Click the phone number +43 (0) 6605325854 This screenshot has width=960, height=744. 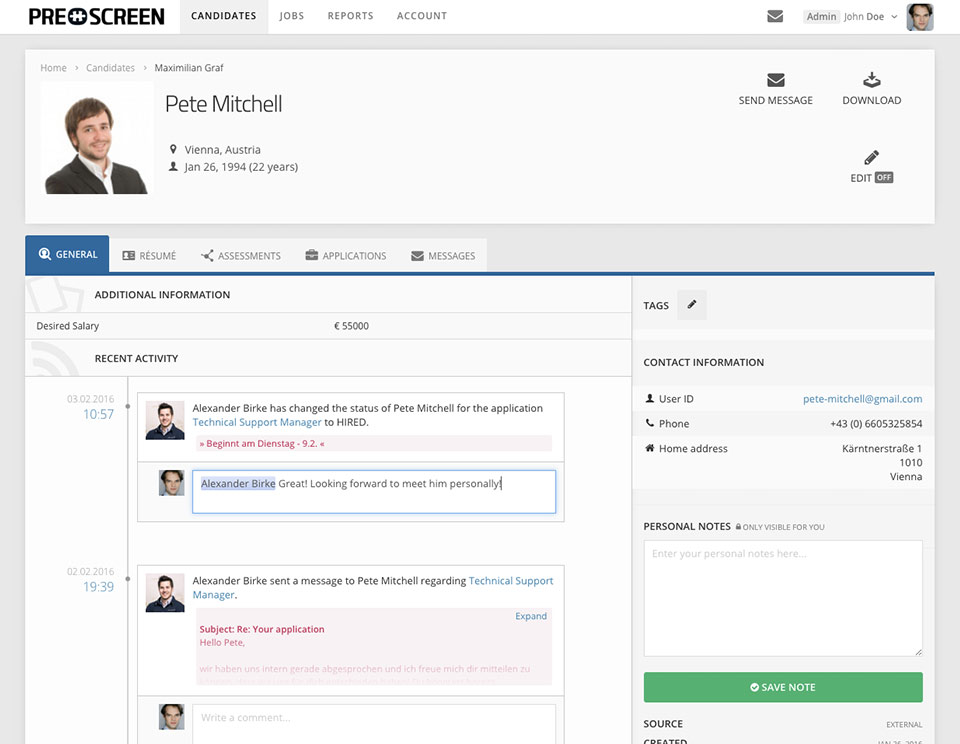point(876,424)
